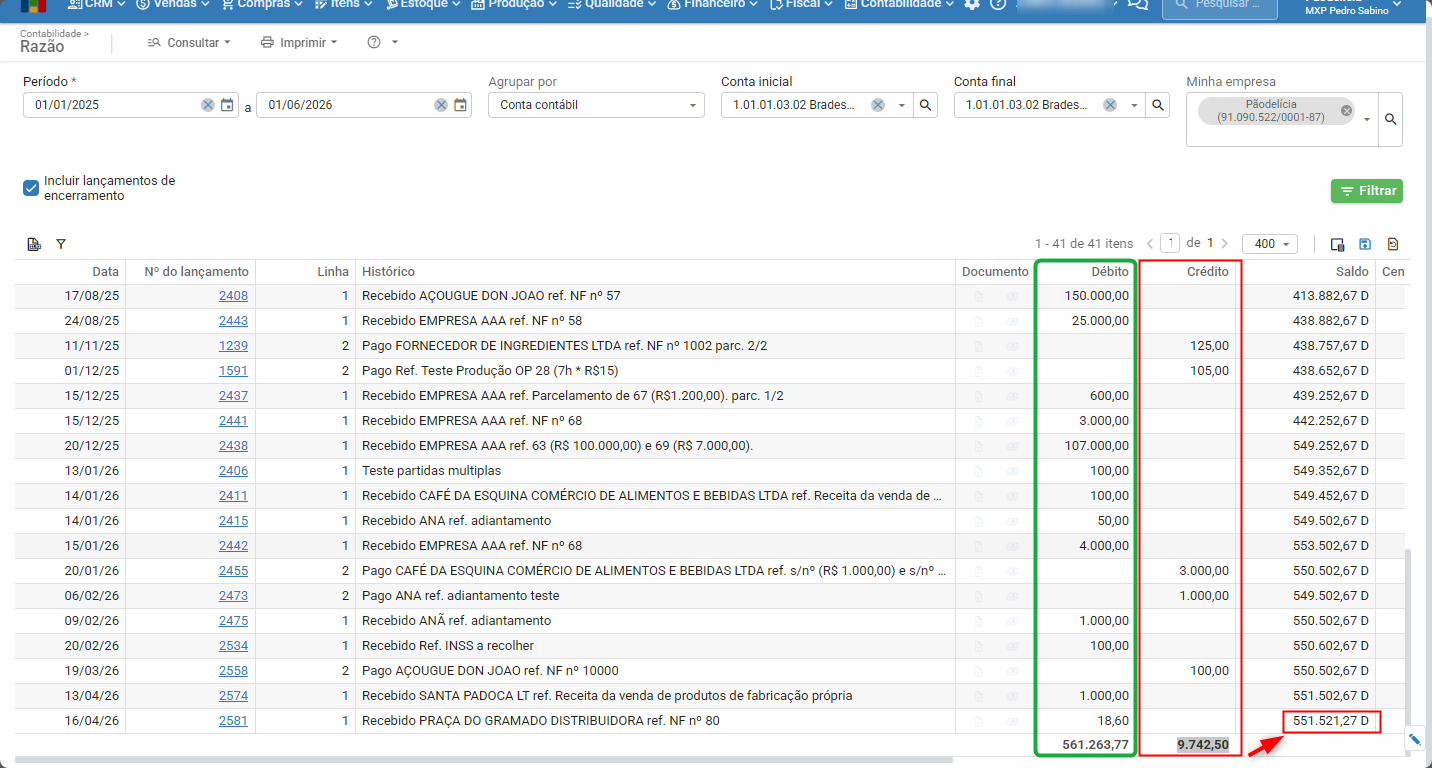
Task: Open the chat messages icon in top bar
Action: click(x=1137, y=4)
